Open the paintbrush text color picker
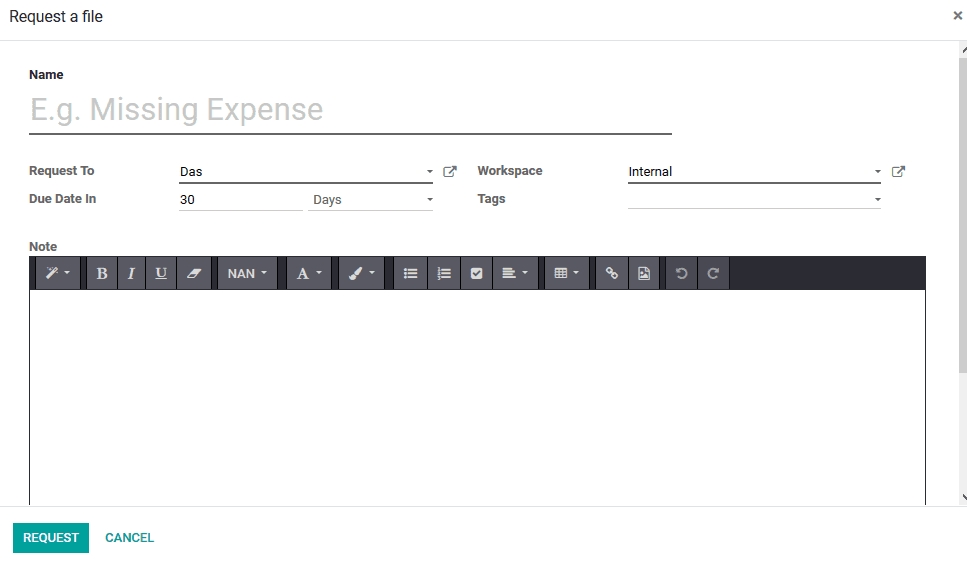The width and height of the screenshot is (967, 565). pos(361,273)
